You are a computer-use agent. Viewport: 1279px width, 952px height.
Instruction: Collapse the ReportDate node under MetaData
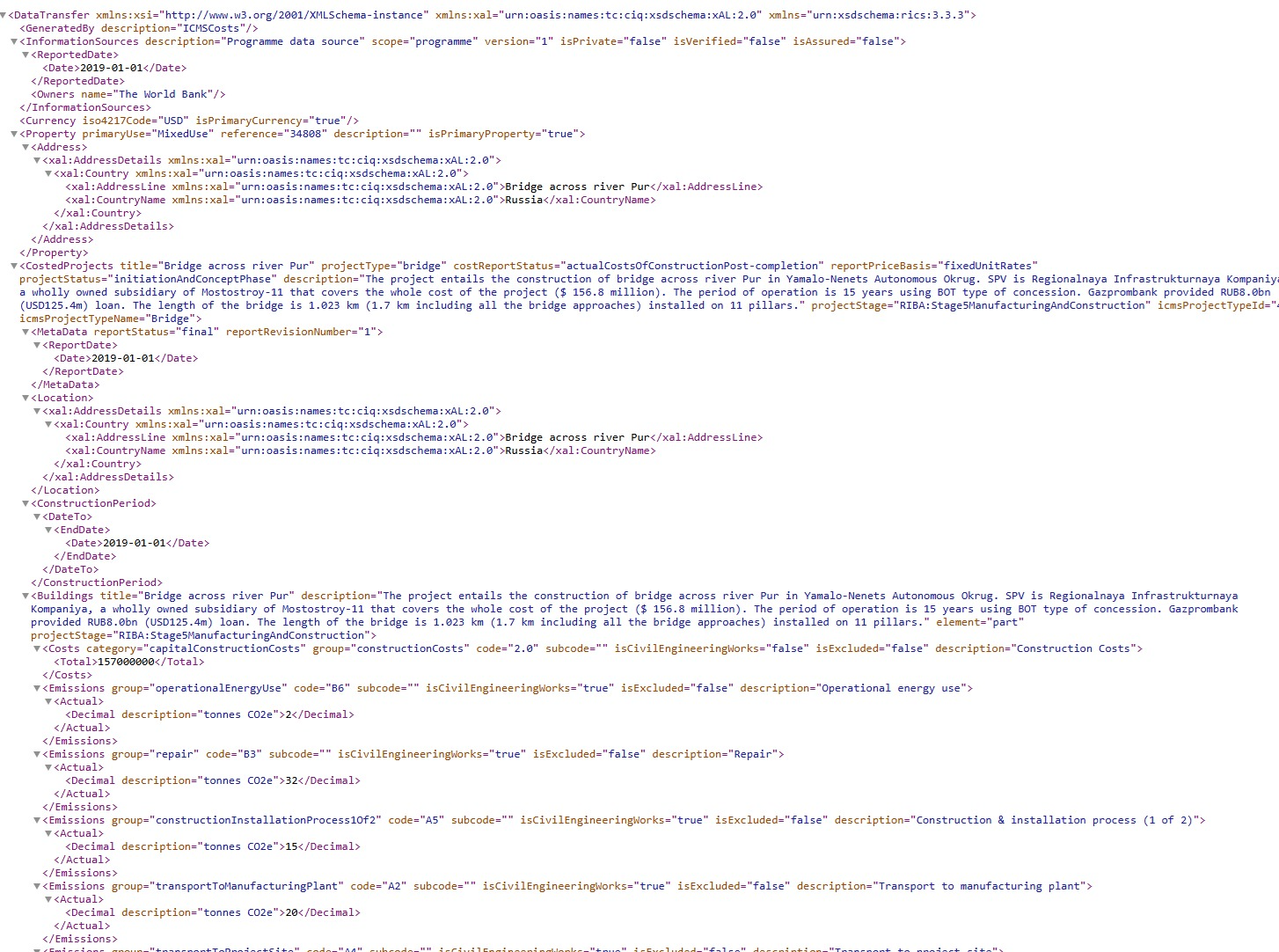coord(37,345)
